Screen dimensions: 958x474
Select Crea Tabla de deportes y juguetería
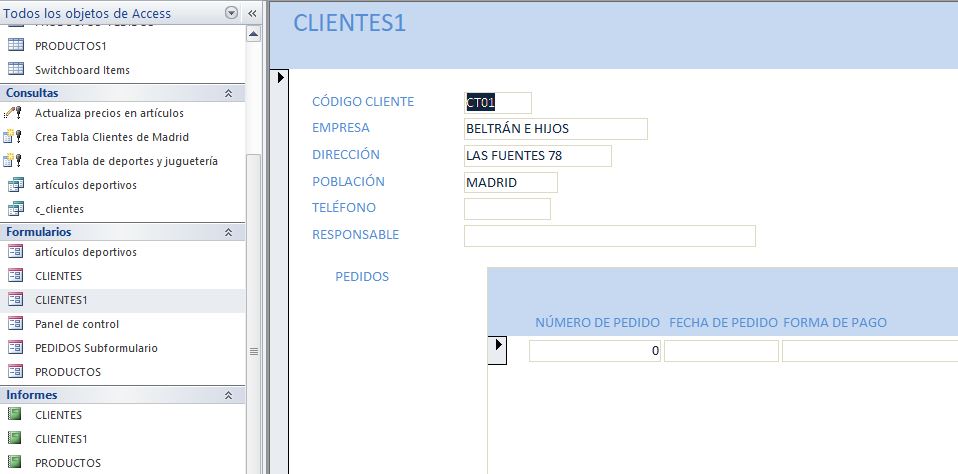click(126, 161)
